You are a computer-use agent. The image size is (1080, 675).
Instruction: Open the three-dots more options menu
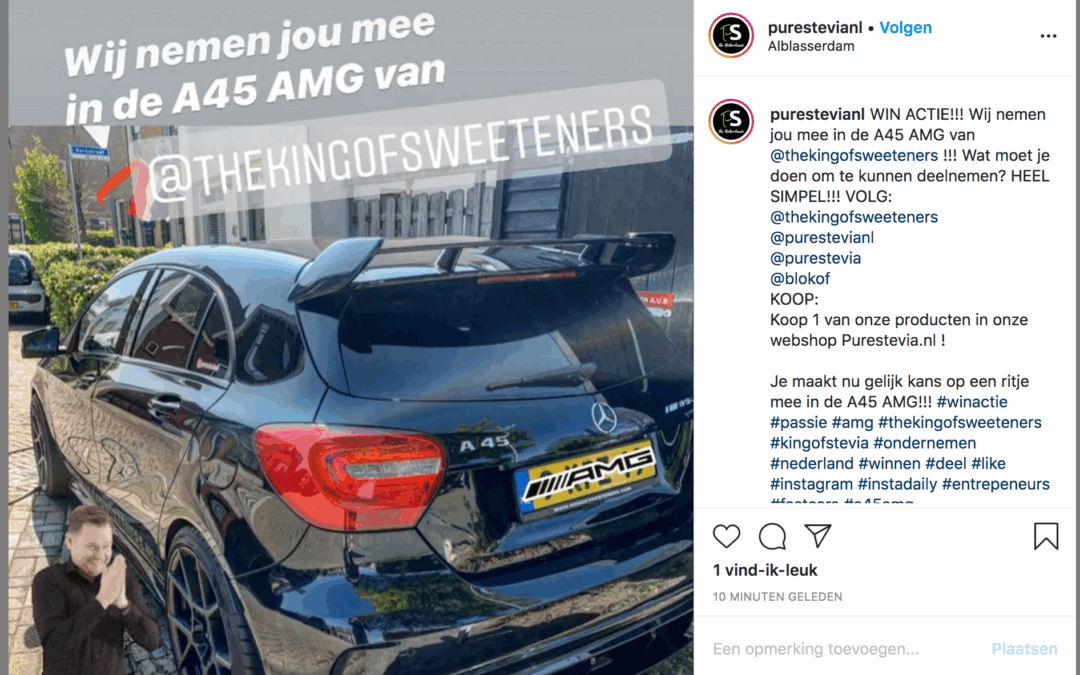(x=1048, y=36)
